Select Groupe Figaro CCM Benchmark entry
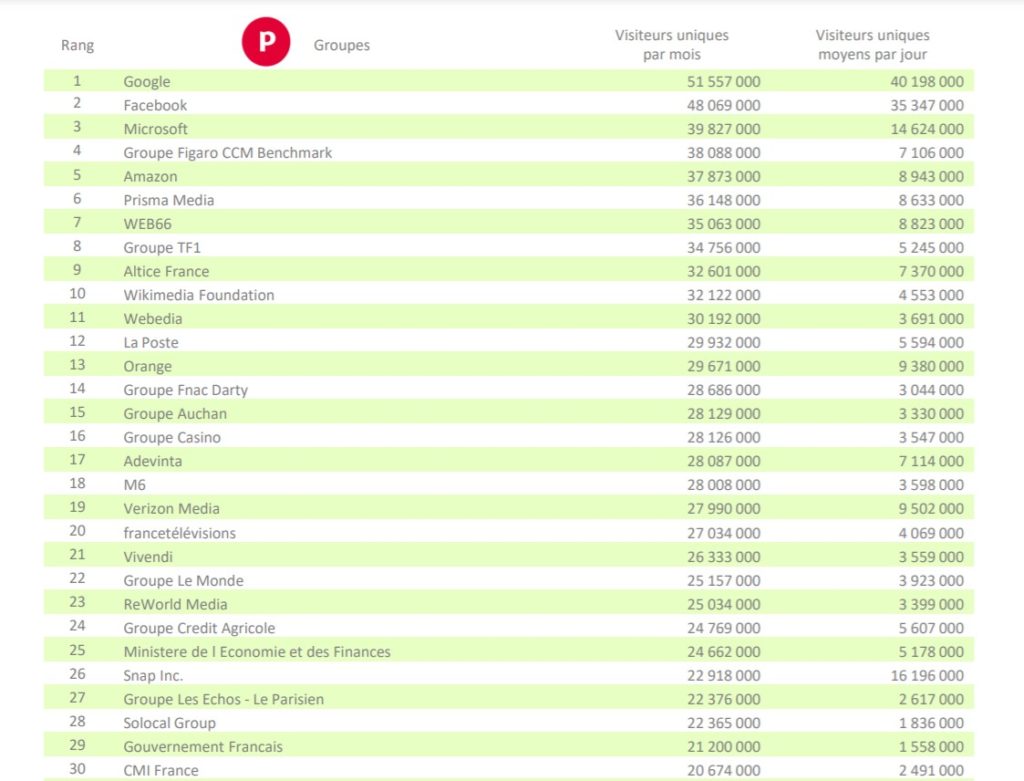This screenshot has width=1024, height=781. (227, 153)
